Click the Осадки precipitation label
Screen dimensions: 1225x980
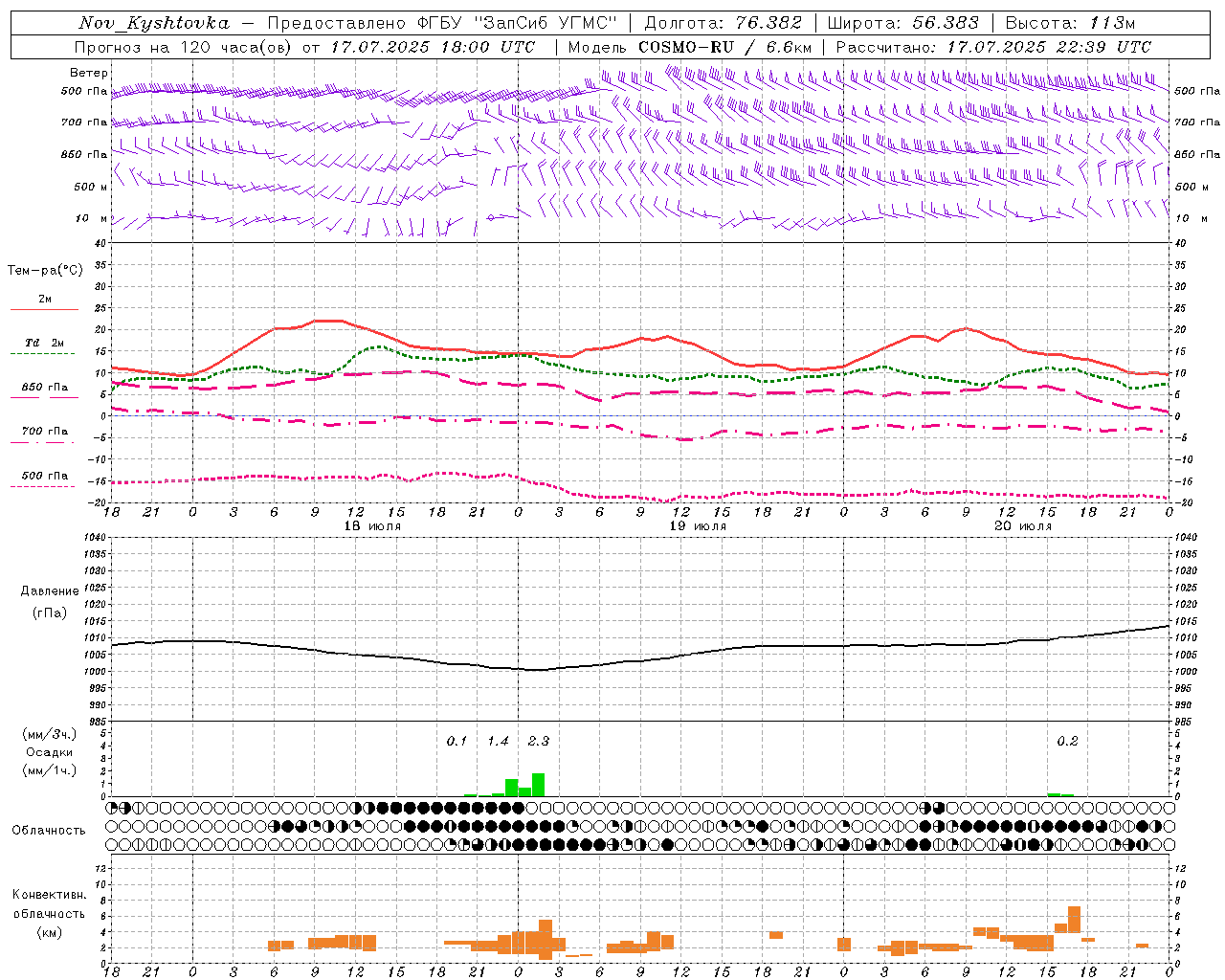(49, 752)
